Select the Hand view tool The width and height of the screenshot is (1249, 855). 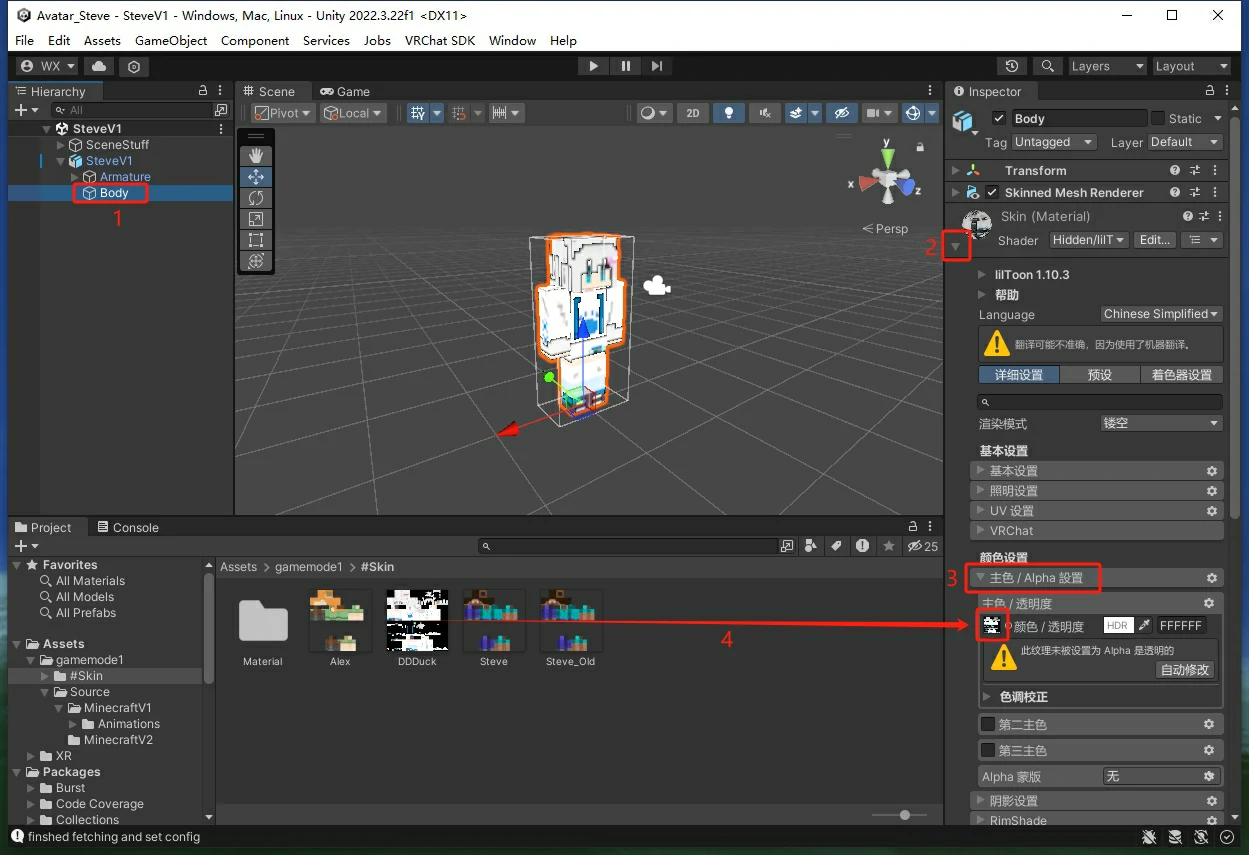[x=256, y=155]
